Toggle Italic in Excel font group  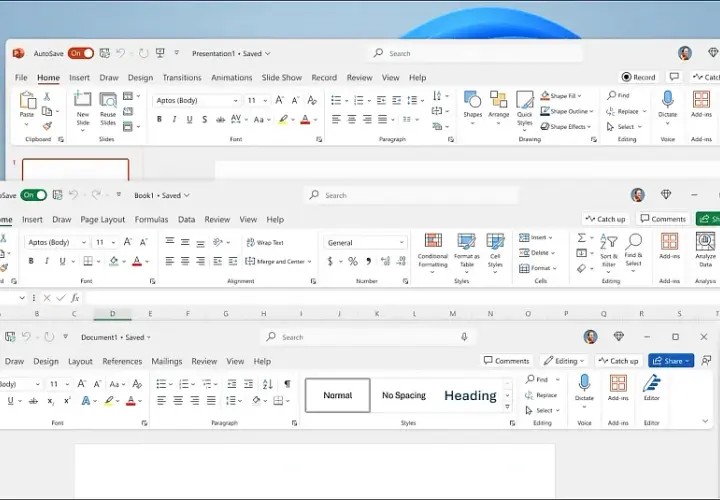(x=46, y=261)
